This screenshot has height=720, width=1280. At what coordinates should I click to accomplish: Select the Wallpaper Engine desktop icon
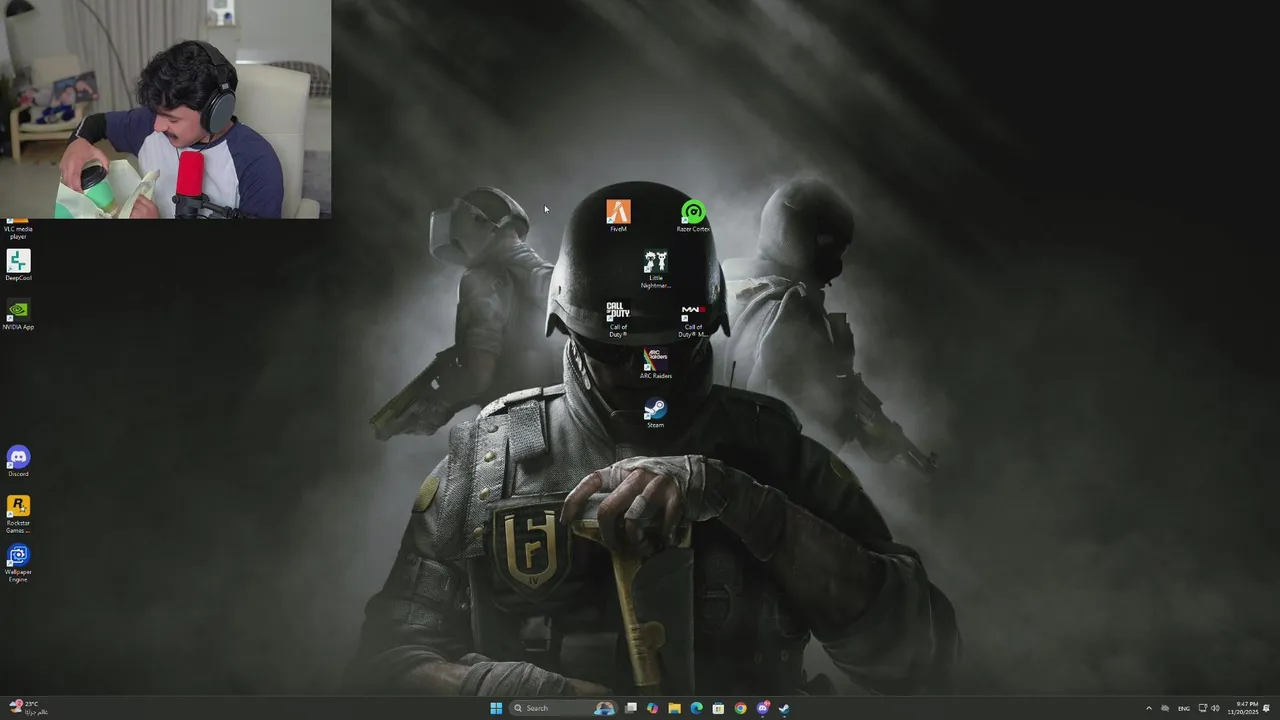click(18, 563)
